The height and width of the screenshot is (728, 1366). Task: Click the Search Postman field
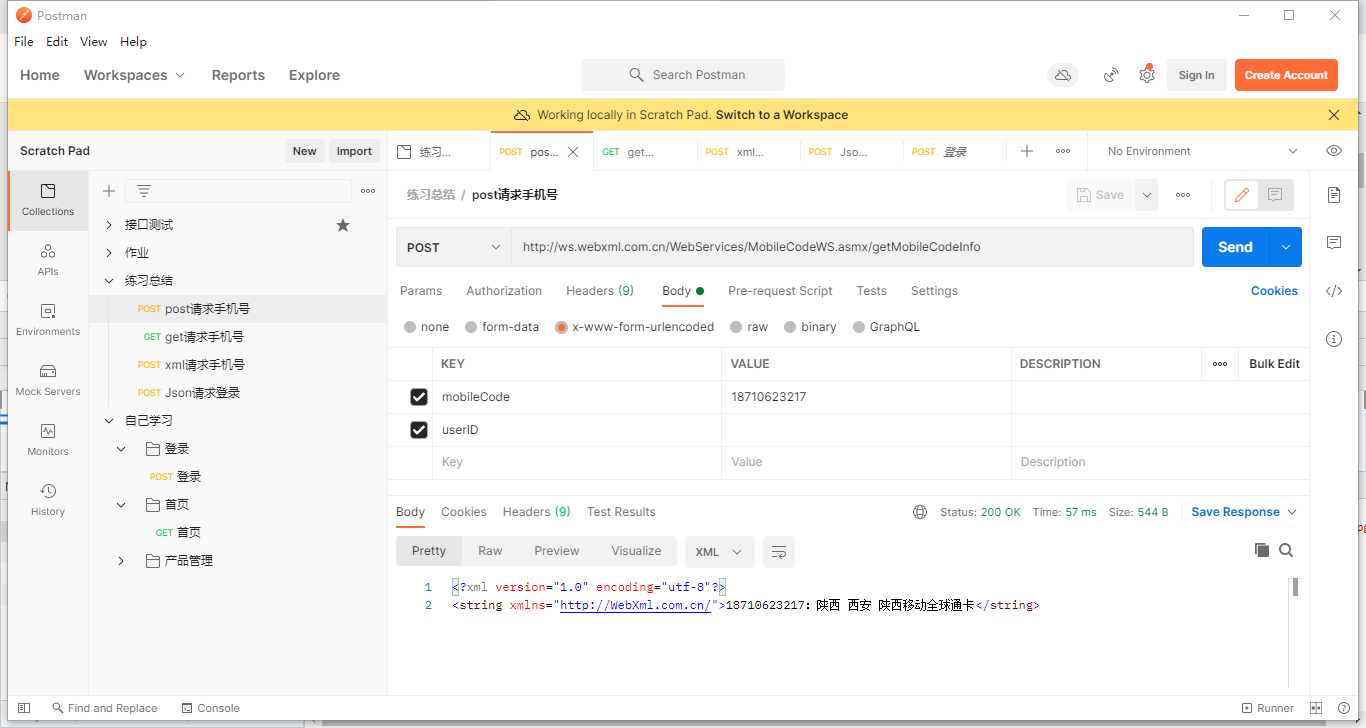pos(683,75)
